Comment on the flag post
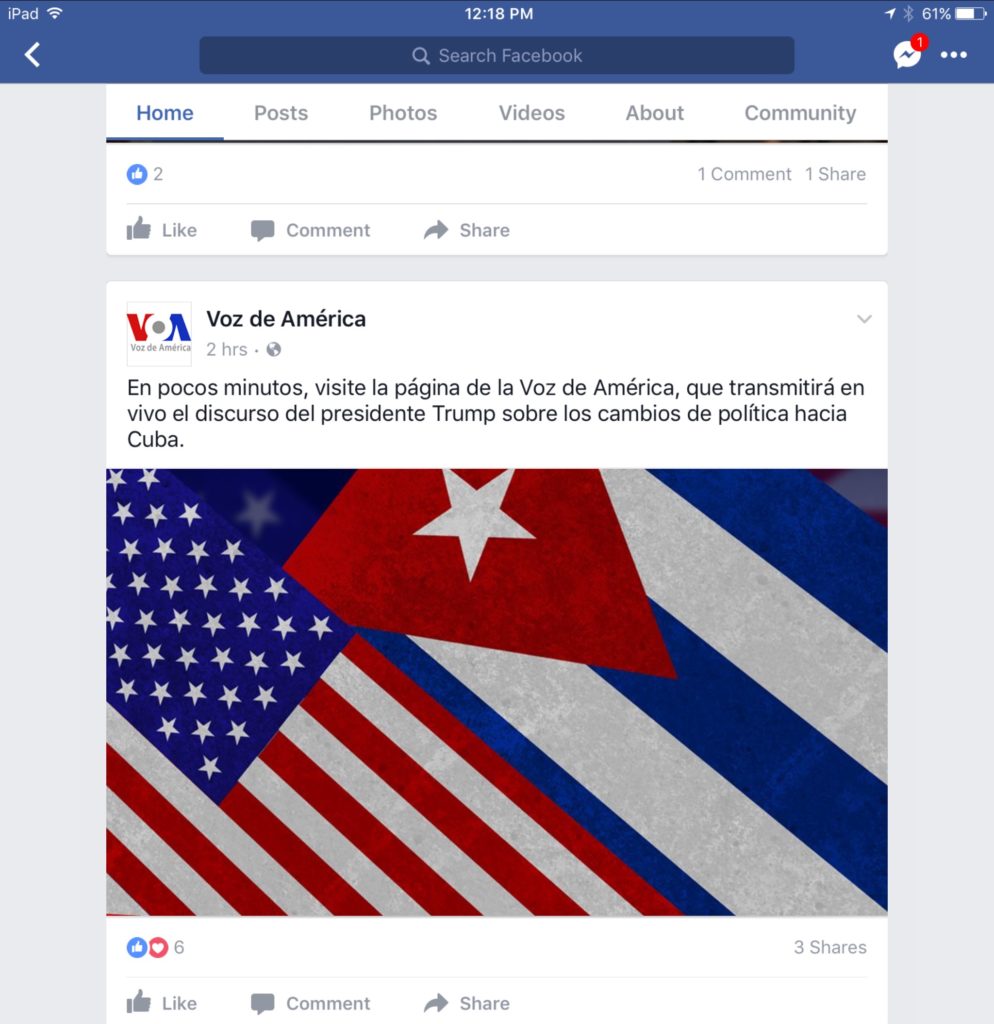994x1024 pixels. click(310, 1002)
